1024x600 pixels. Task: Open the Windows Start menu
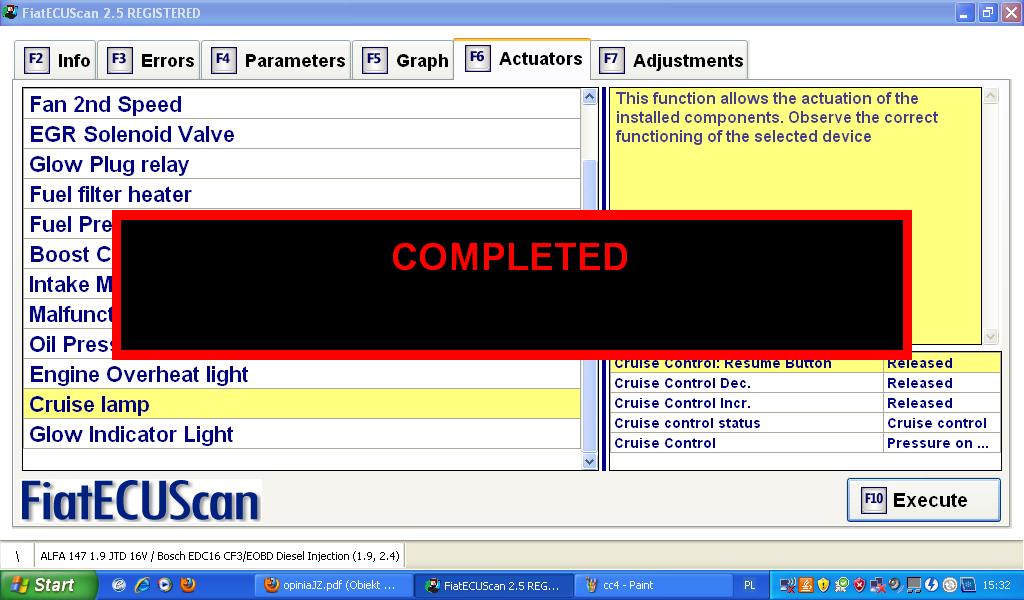[x=47, y=585]
